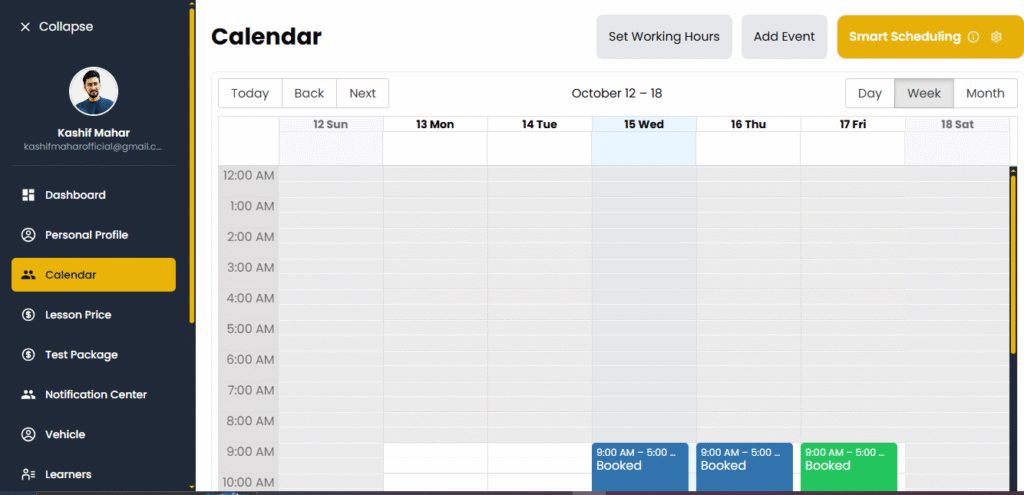This screenshot has width=1024, height=495.
Task: Click the Notification Center people icon
Action: pyautogui.click(x=28, y=395)
